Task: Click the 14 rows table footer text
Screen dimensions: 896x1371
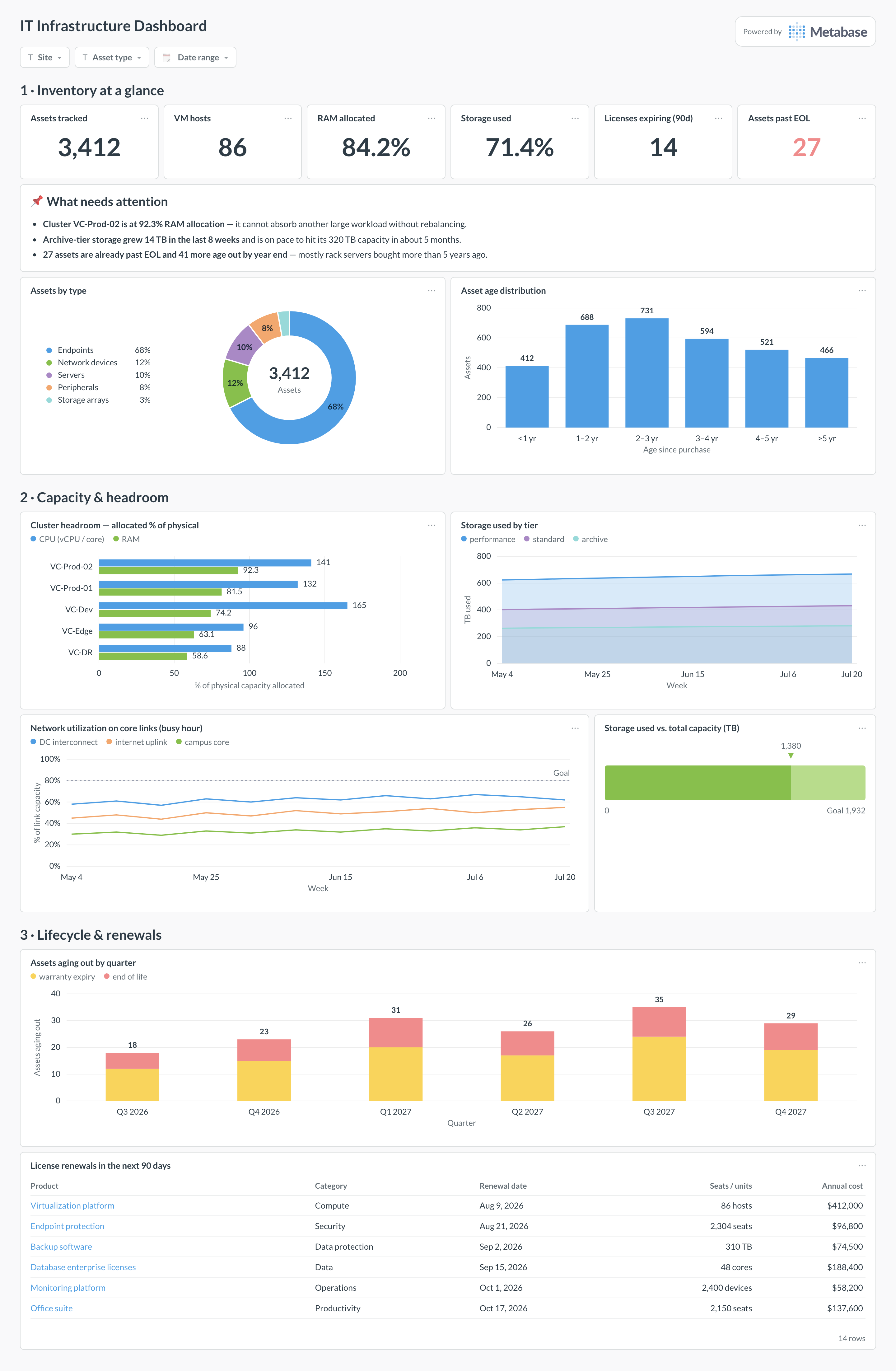Action: coord(852,1338)
